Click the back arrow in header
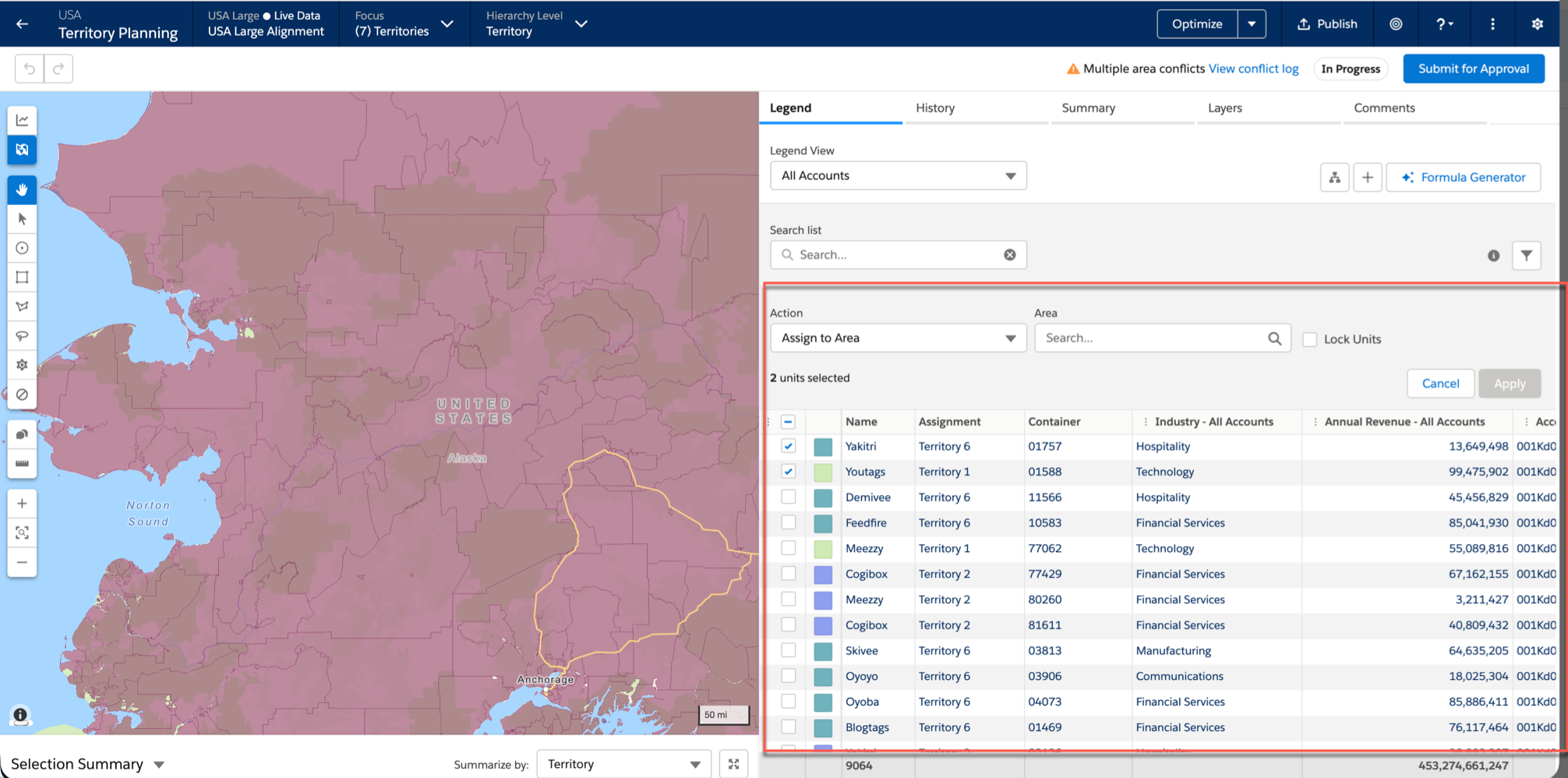This screenshot has width=1568, height=778. click(x=22, y=24)
